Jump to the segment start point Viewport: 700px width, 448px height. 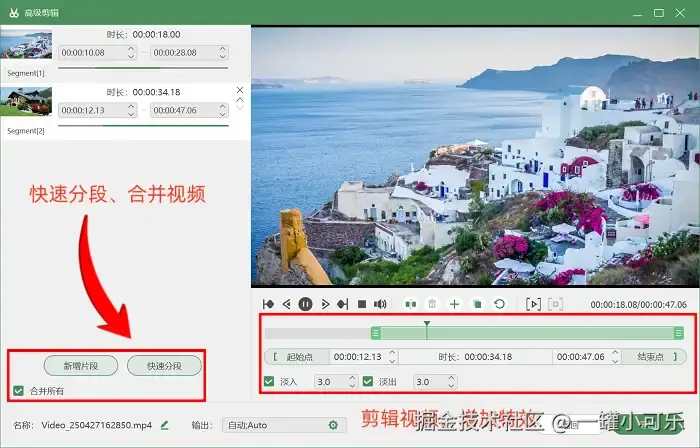tap(268, 304)
